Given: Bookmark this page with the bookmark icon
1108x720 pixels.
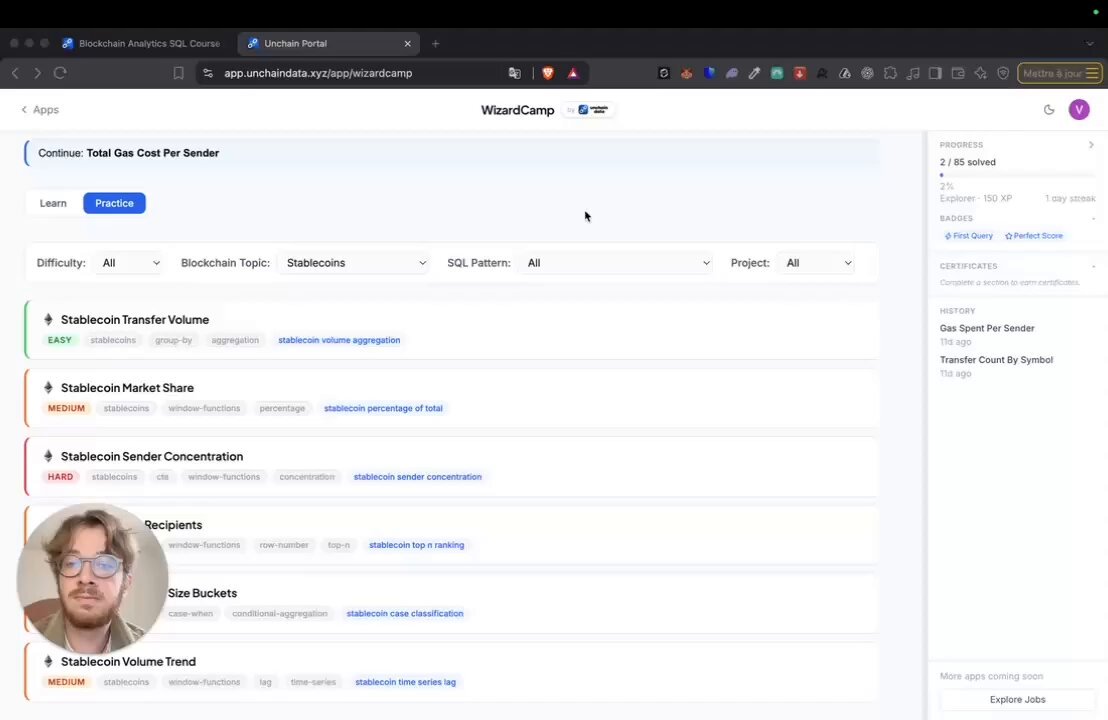Looking at the screenshot, I should [x=179, y=73].
